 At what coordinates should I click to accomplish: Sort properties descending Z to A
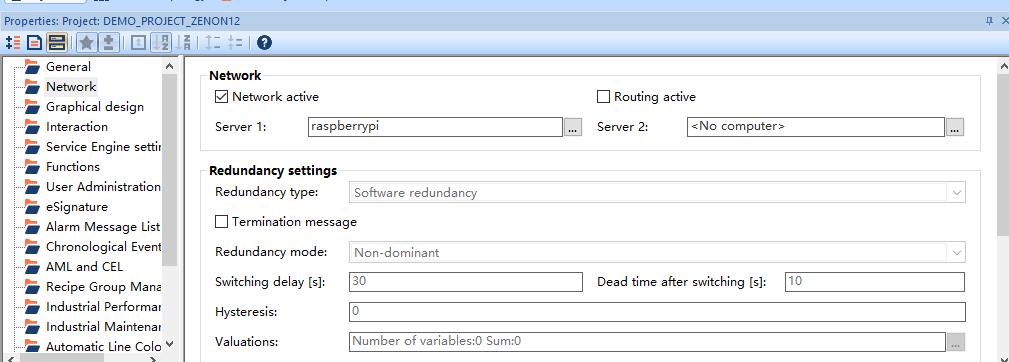coord(184,43)
